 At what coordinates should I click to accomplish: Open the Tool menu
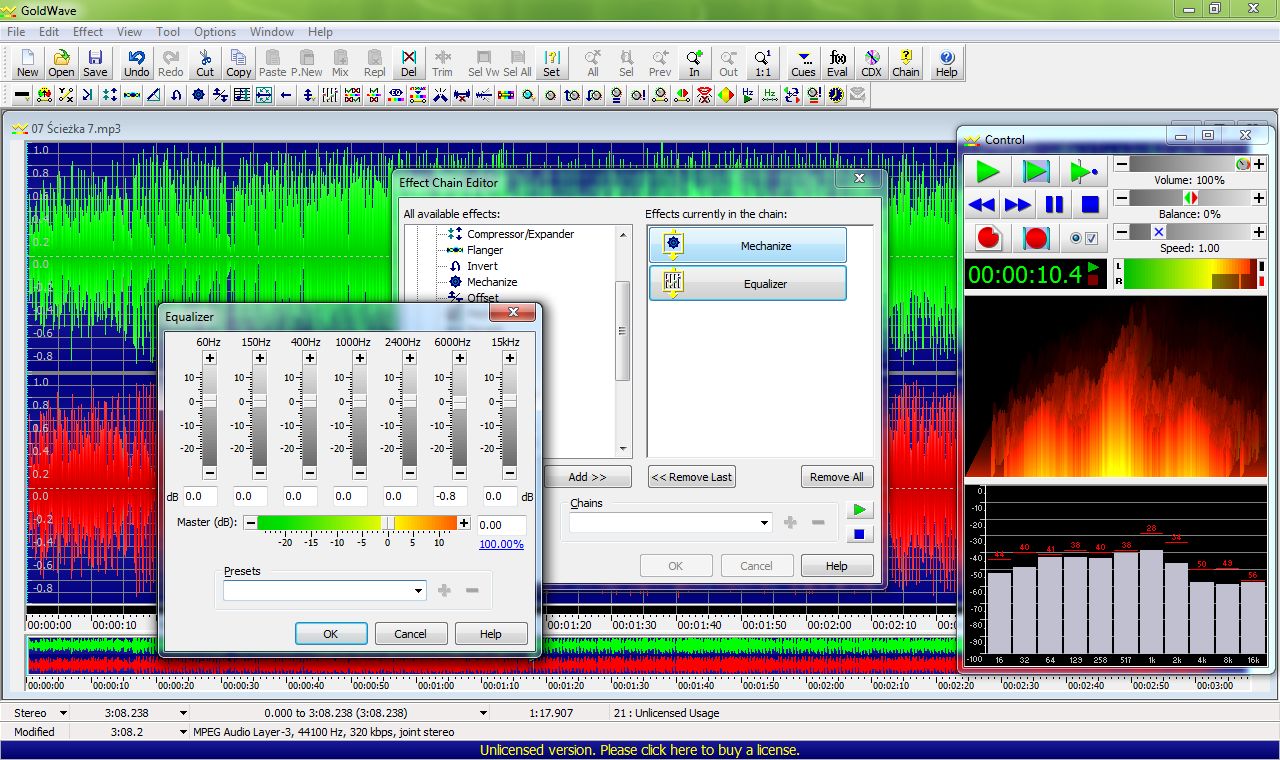(x=168, y=32)
